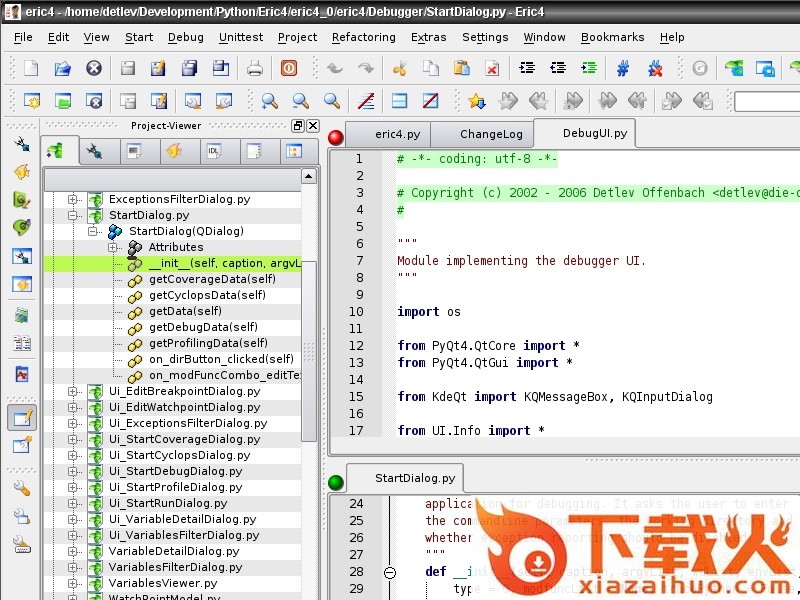This screenshot has height=600, width=800.
Task: Switch to the ChangeLog editor tab
Action: pos(491,134)
